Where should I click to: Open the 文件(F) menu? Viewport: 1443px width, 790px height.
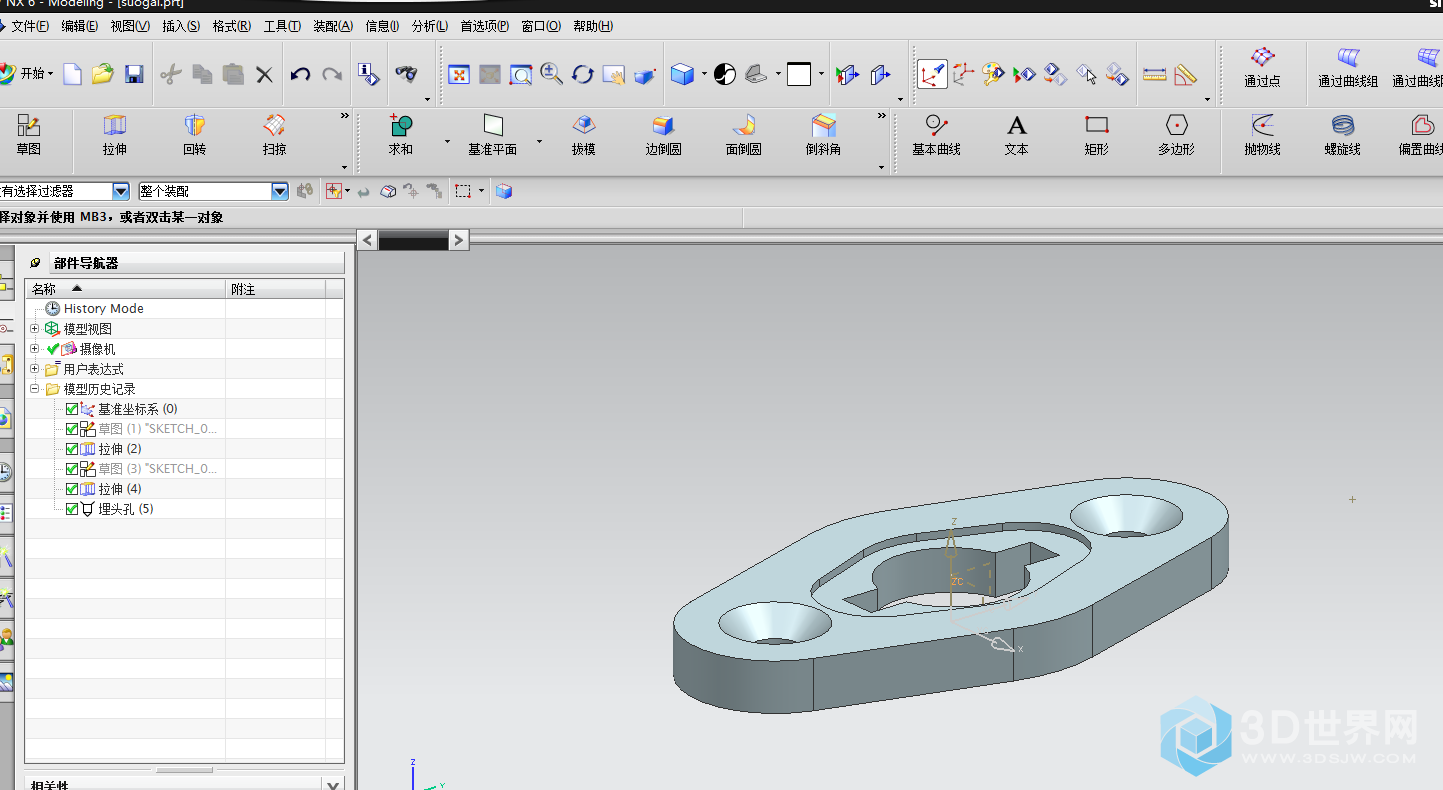tap(29, 26)
